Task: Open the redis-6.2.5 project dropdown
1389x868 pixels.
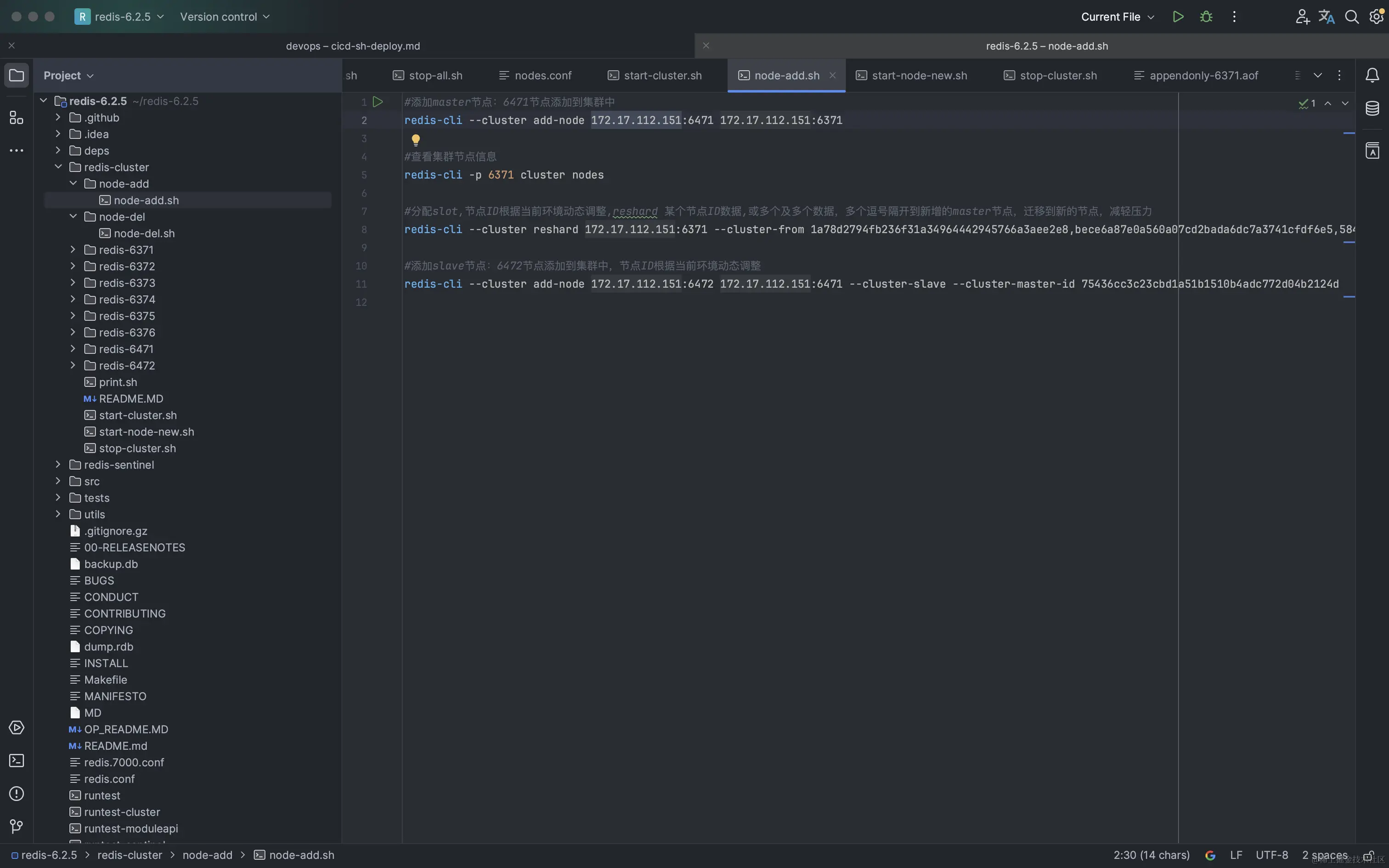Action: coord(120,17)
